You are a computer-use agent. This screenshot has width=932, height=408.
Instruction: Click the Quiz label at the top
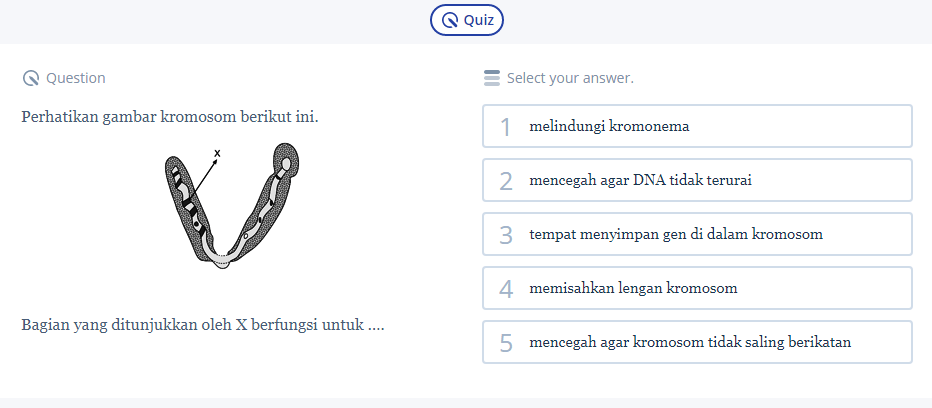click(x=479, y=20)
